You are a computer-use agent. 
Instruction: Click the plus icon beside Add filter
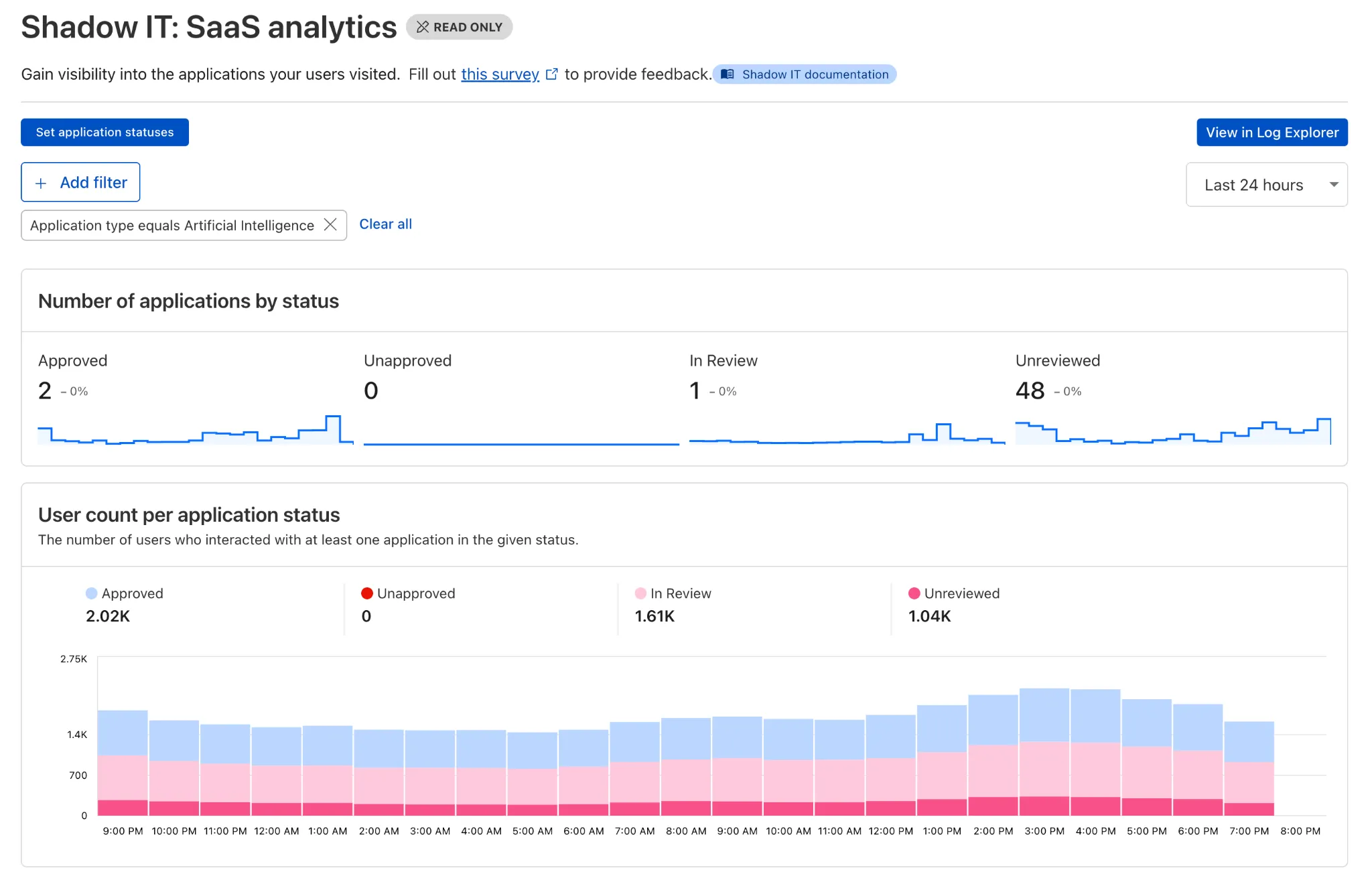point(42,182)
